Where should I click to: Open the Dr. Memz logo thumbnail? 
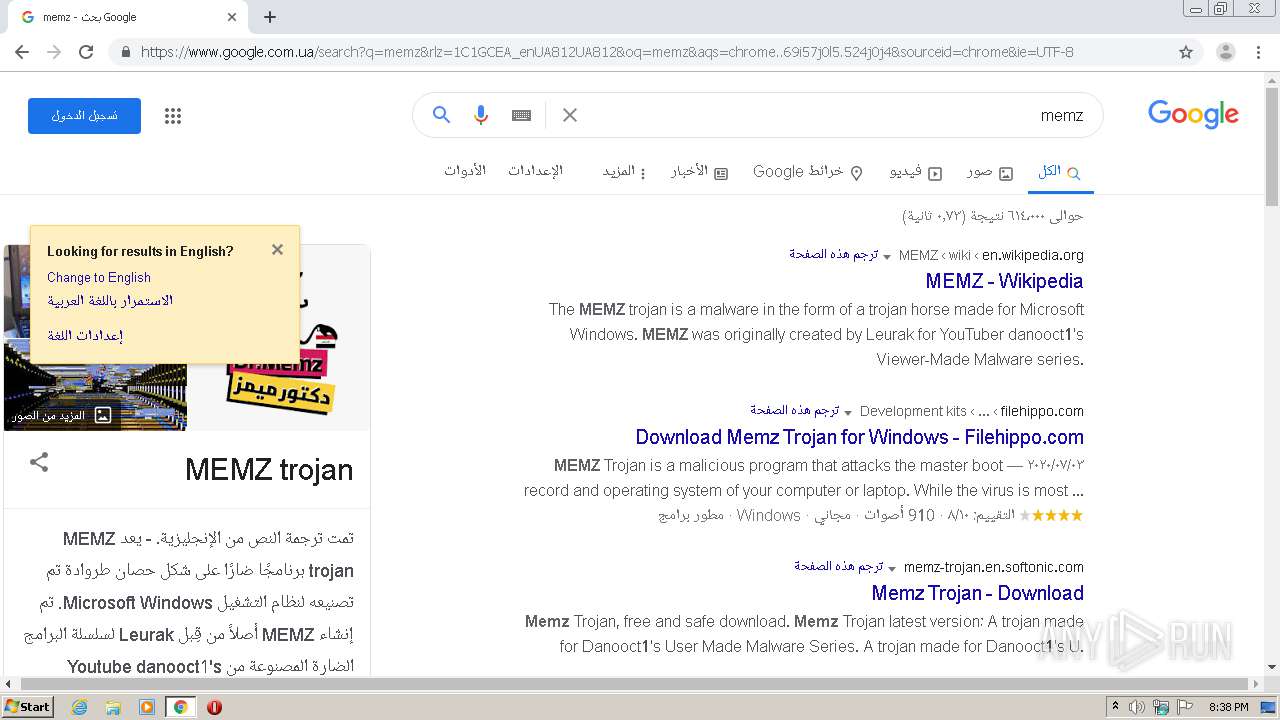pos(278,338)
